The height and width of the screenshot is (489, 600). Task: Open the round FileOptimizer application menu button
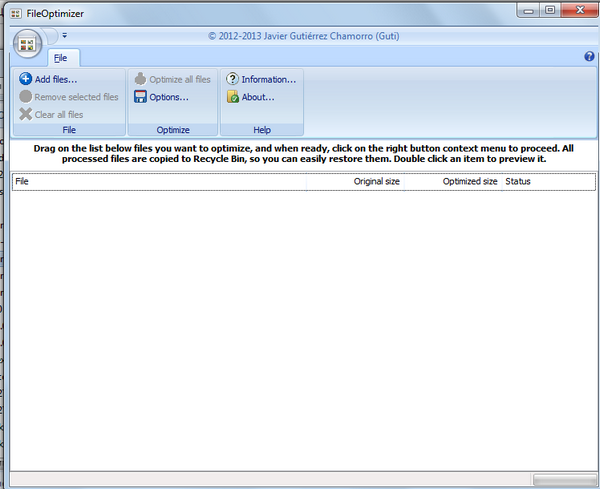point(28,44)
